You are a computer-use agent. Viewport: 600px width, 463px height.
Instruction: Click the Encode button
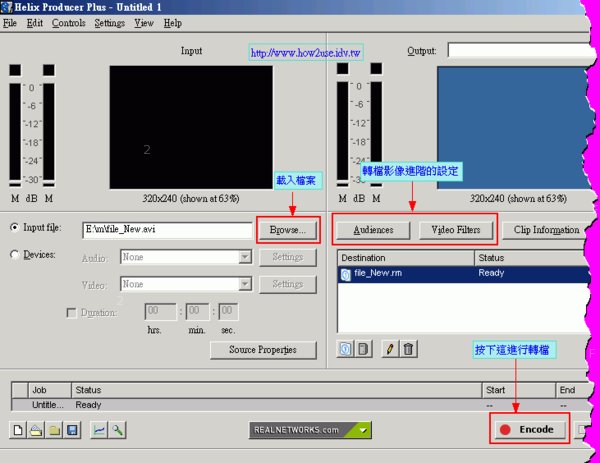pos(529,430)
